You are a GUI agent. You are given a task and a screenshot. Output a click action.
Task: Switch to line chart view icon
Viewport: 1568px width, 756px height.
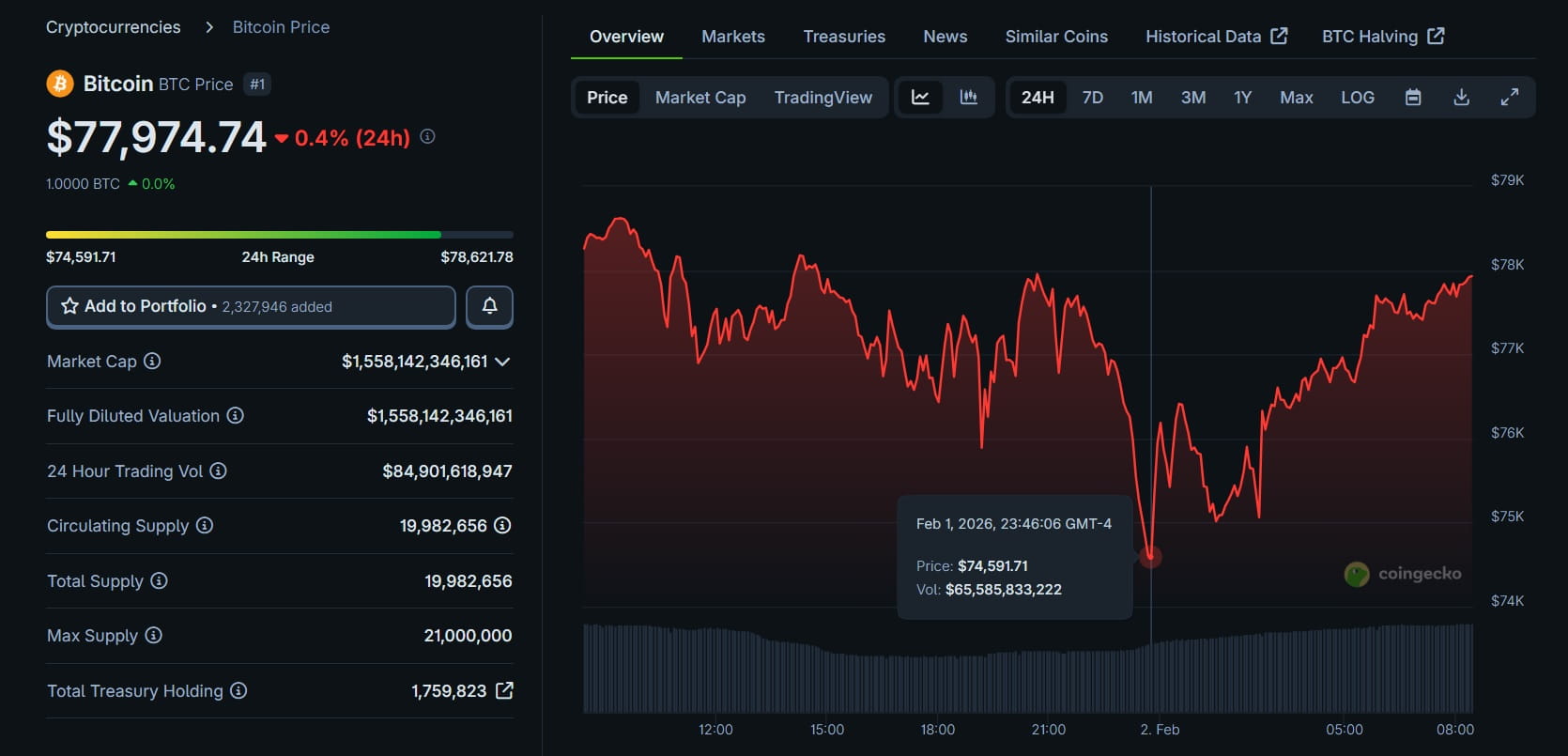920,98
